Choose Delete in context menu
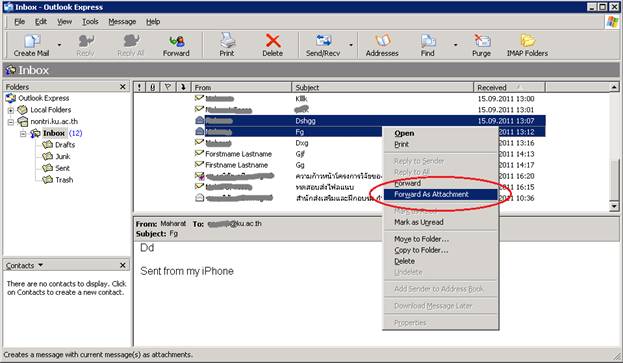Viewport: 623px width, 363px height. (441, 261)
